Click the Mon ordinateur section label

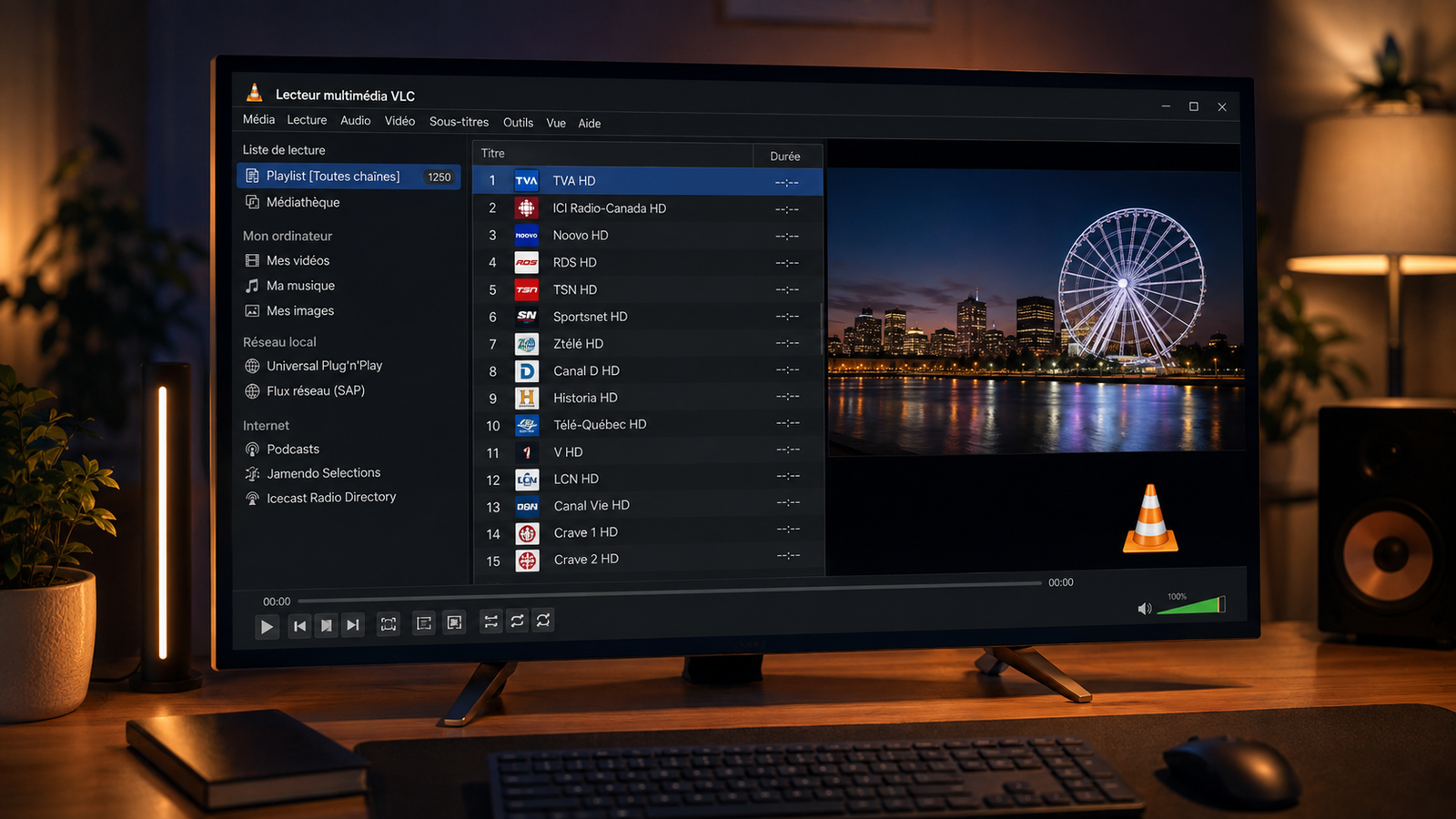tap(288, 236)
